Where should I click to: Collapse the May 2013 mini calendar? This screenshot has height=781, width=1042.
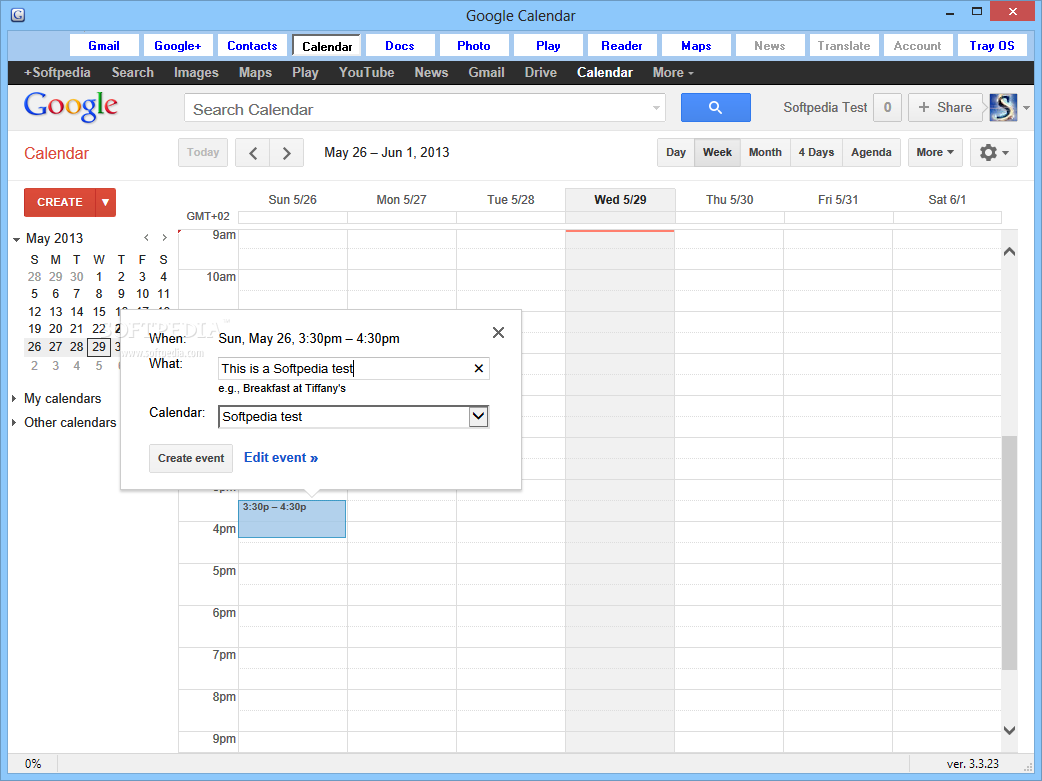(16, 239)
